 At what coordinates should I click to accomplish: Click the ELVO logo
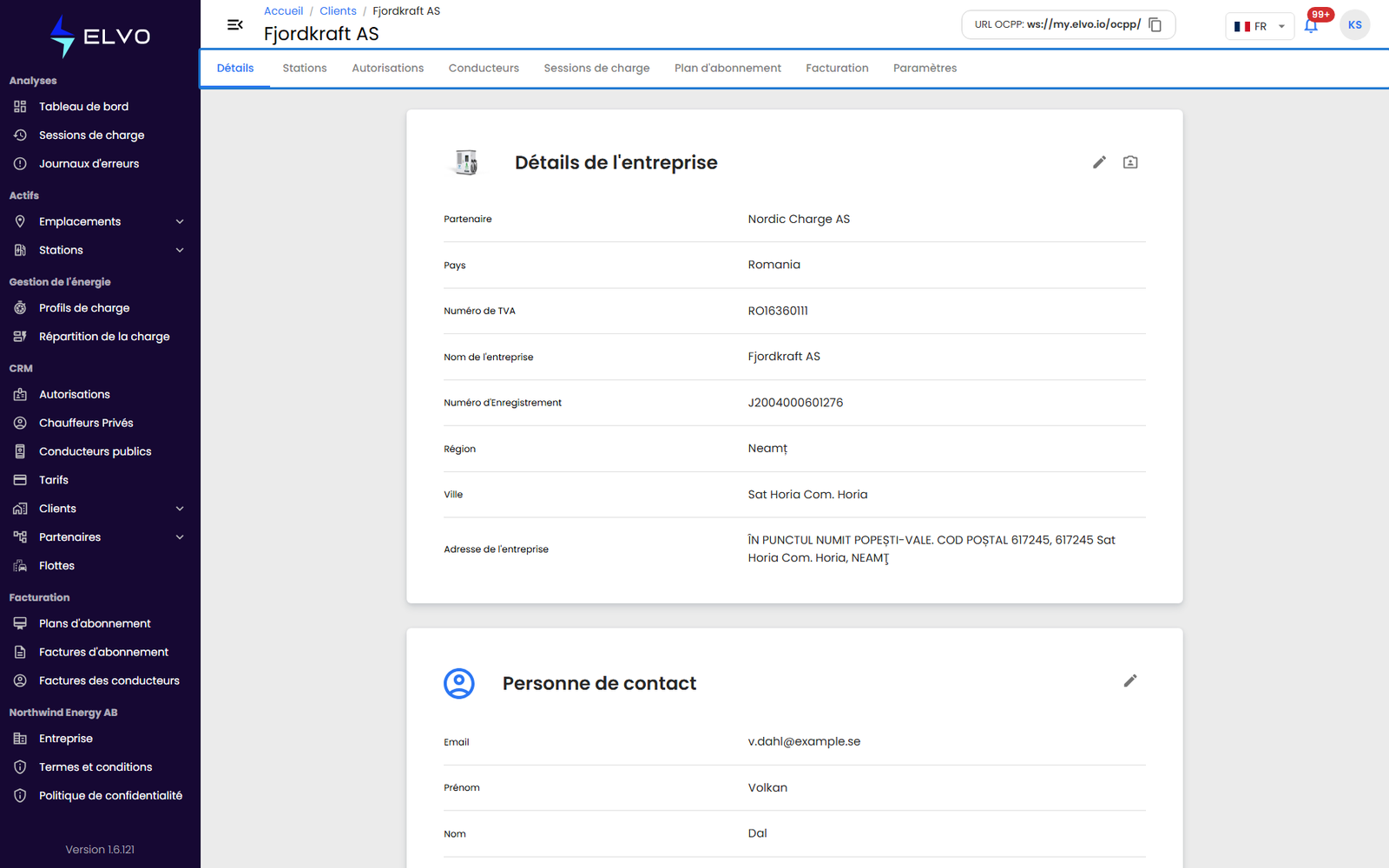click(100, 36)
